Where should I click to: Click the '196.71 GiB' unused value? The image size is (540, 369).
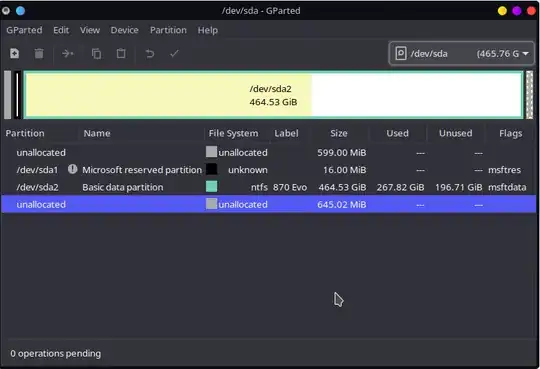(x=458, y=187)
